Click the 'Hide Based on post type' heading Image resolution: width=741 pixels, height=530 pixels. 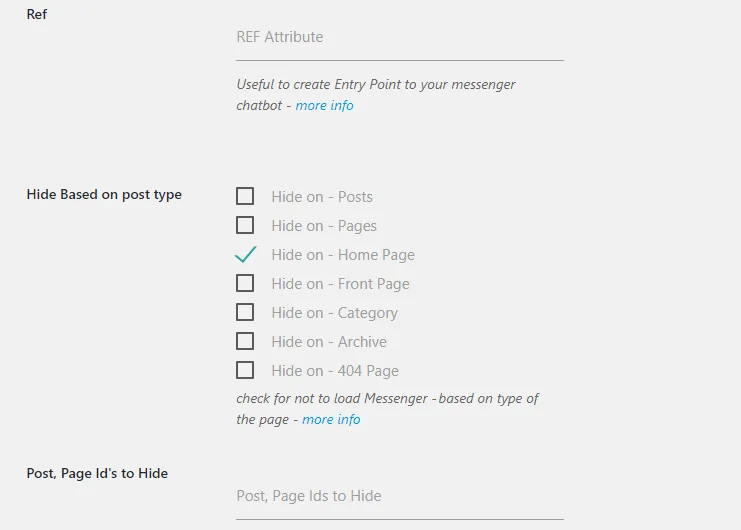point(104,194)
